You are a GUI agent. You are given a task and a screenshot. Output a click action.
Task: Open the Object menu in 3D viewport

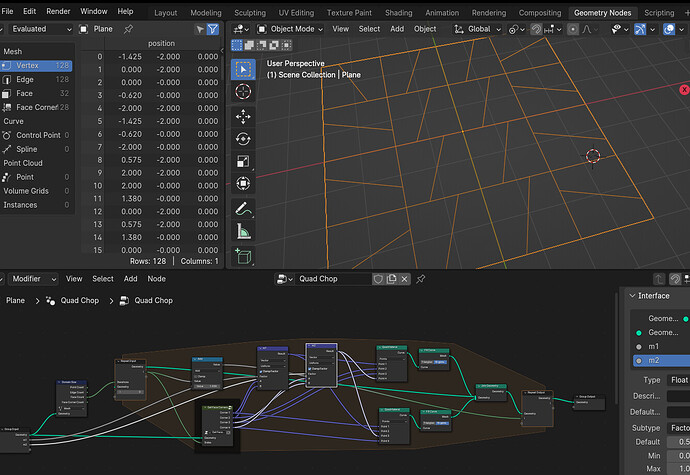425,29
